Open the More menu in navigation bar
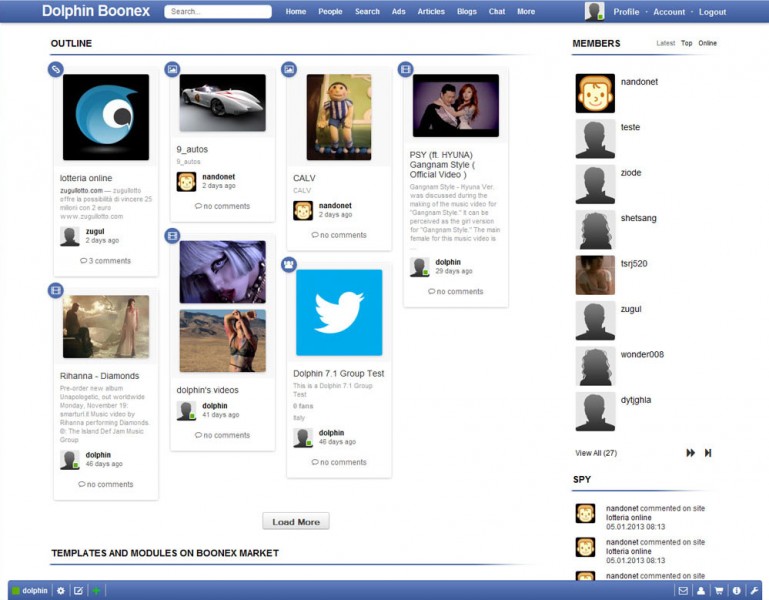The height and width of the screenshot is (600, 769). 525,12
